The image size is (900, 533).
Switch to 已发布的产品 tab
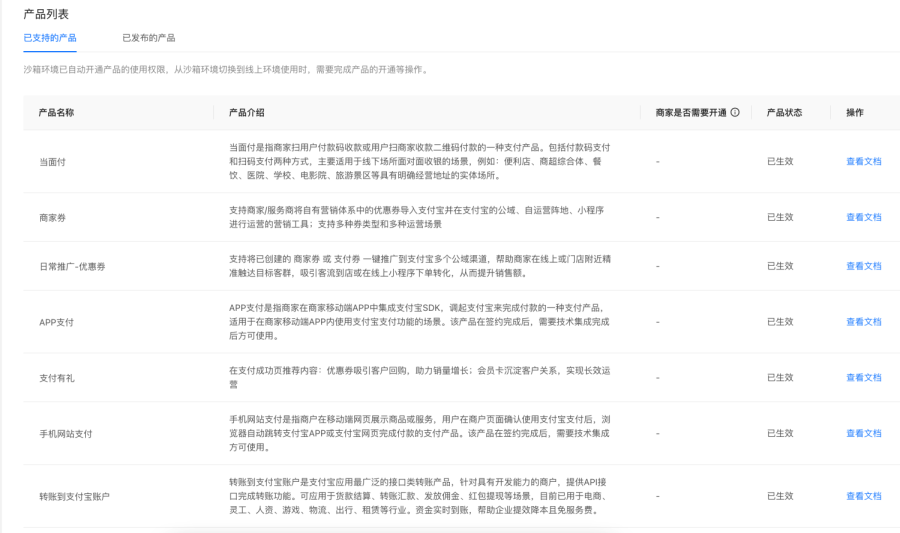coord(149,38)
